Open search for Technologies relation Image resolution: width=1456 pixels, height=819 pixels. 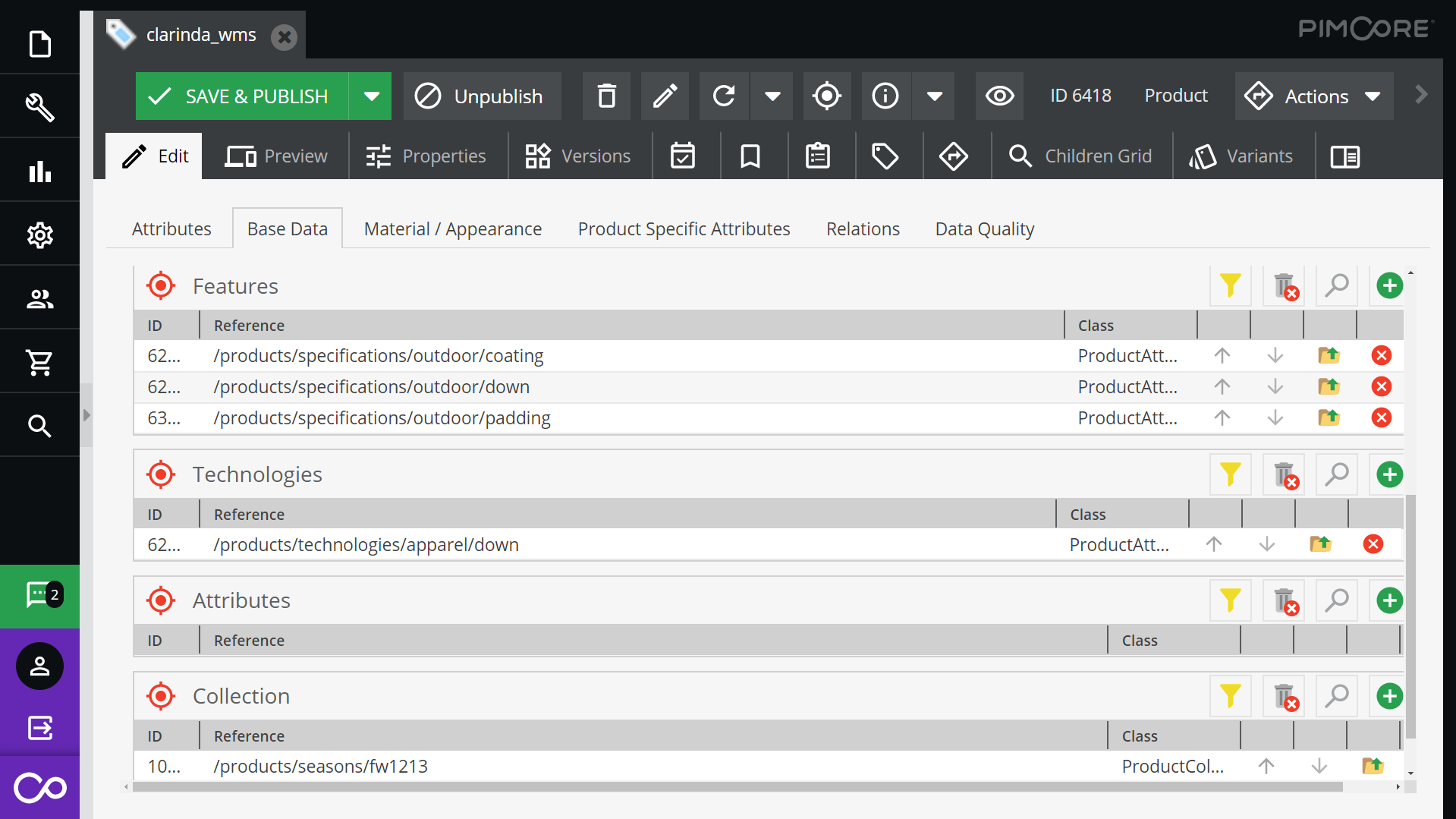tap(1336, 475)
